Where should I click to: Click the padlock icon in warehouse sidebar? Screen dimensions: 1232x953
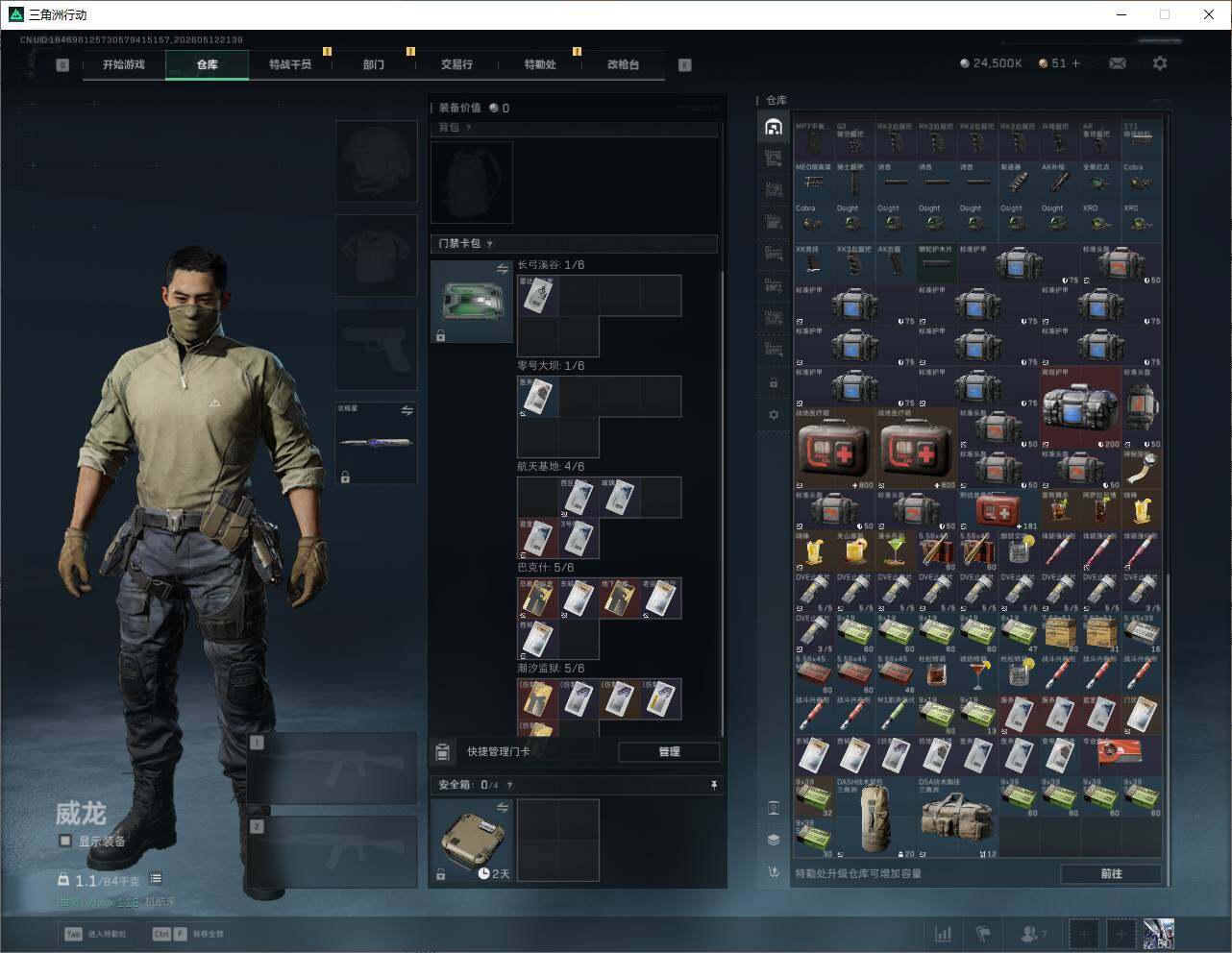pyautogui.click(x=774, y=383)
